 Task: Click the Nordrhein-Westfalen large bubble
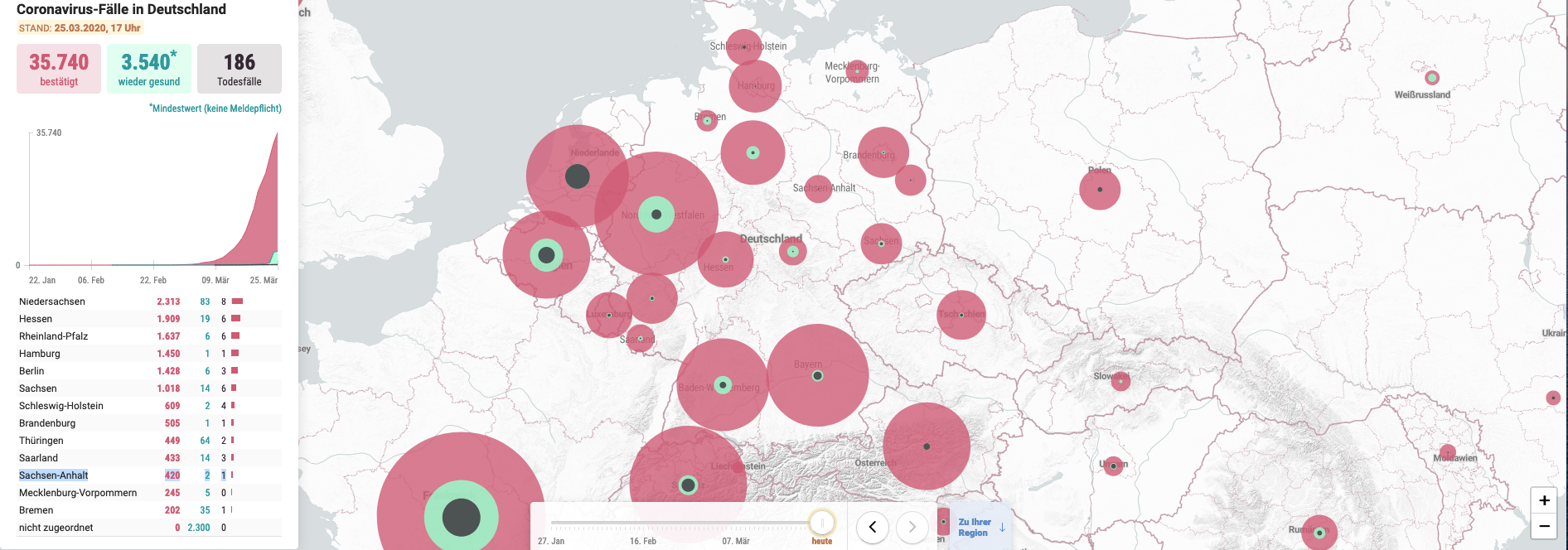click(x=656, y=214)
